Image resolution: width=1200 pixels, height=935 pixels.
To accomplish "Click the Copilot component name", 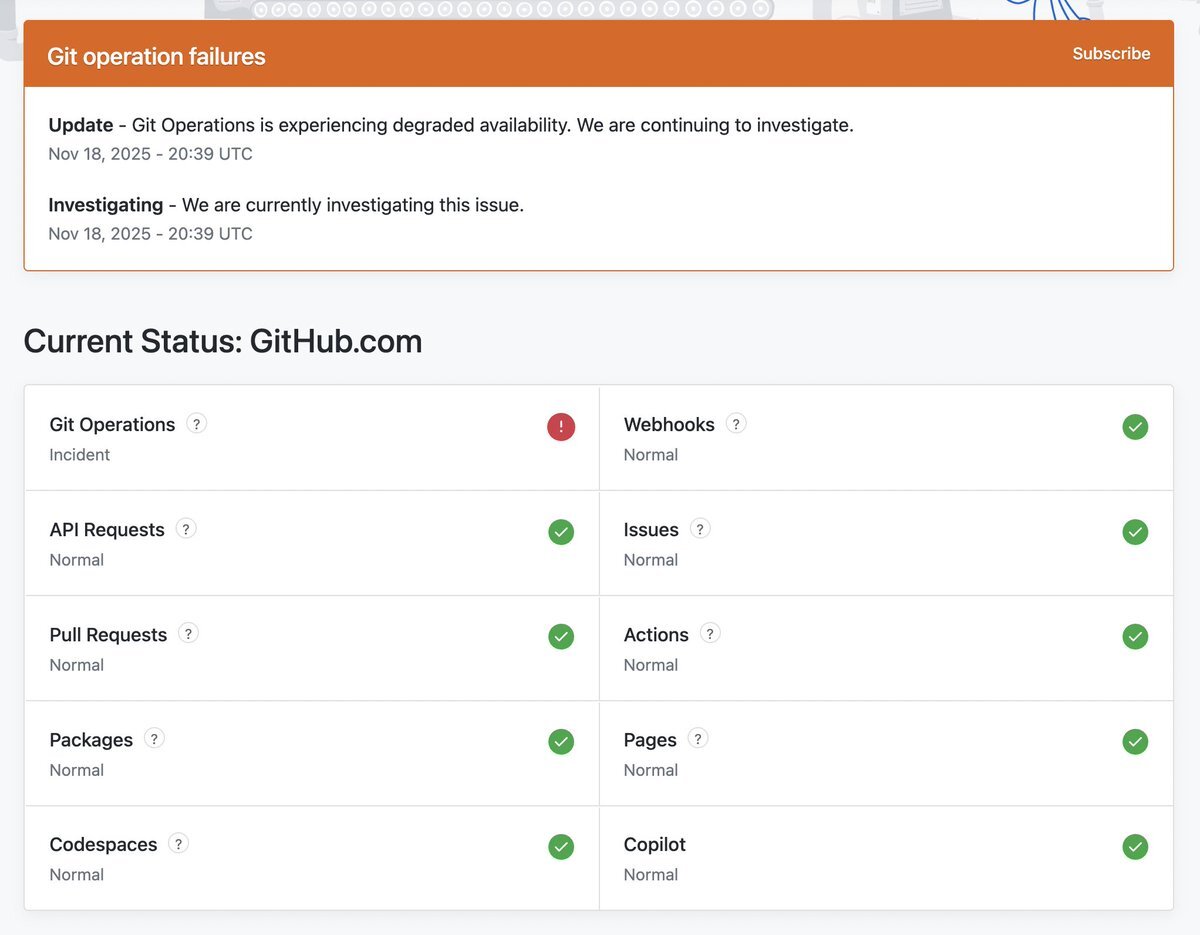I will pos(654,845).
